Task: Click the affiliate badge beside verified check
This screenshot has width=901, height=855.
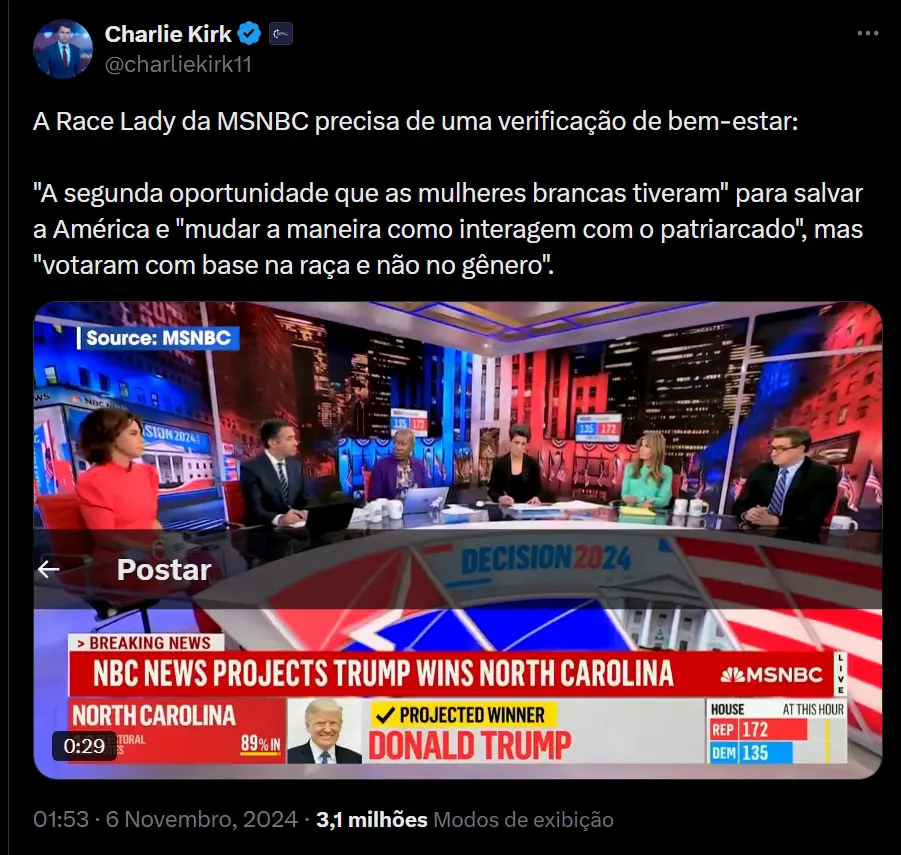Action: pos(281,34)
